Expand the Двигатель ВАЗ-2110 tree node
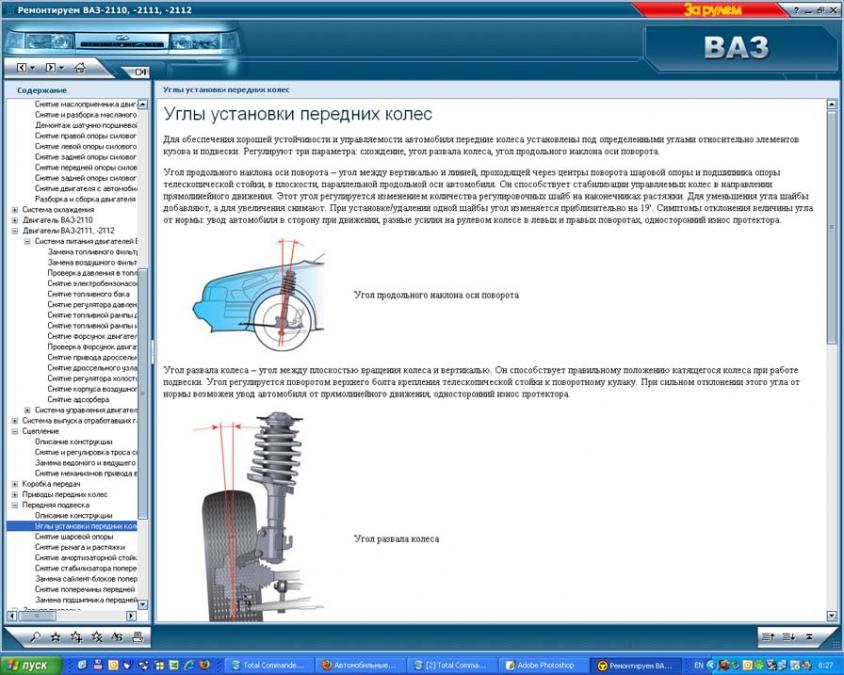This screenshot has height=675, width=844. 15,220
